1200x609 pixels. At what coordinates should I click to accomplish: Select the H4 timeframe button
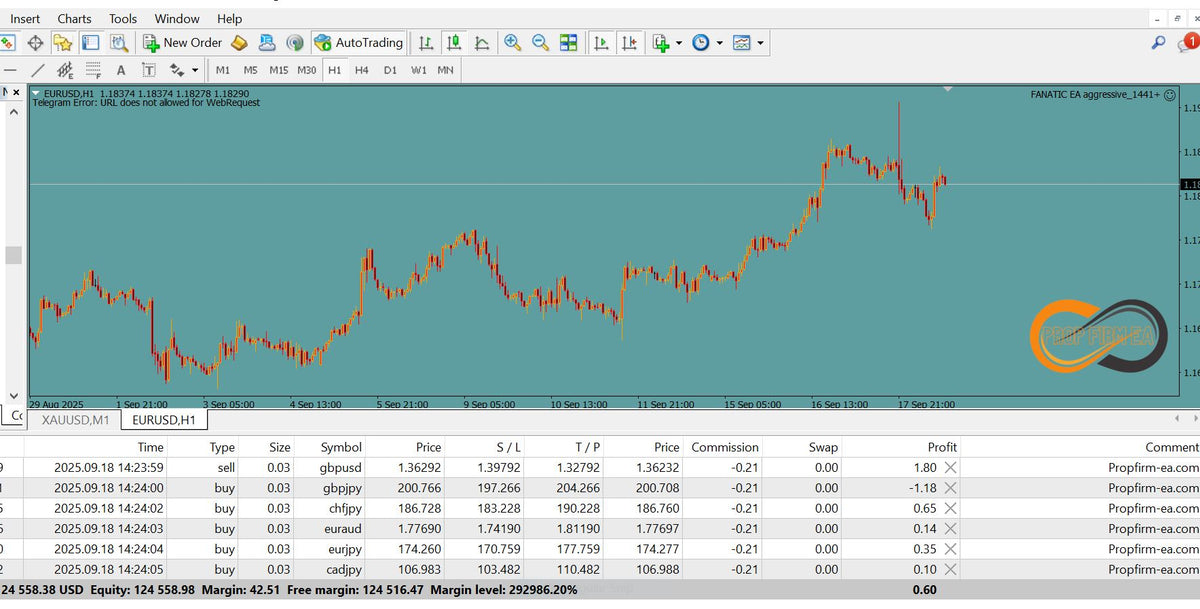[x=362, y=70]
